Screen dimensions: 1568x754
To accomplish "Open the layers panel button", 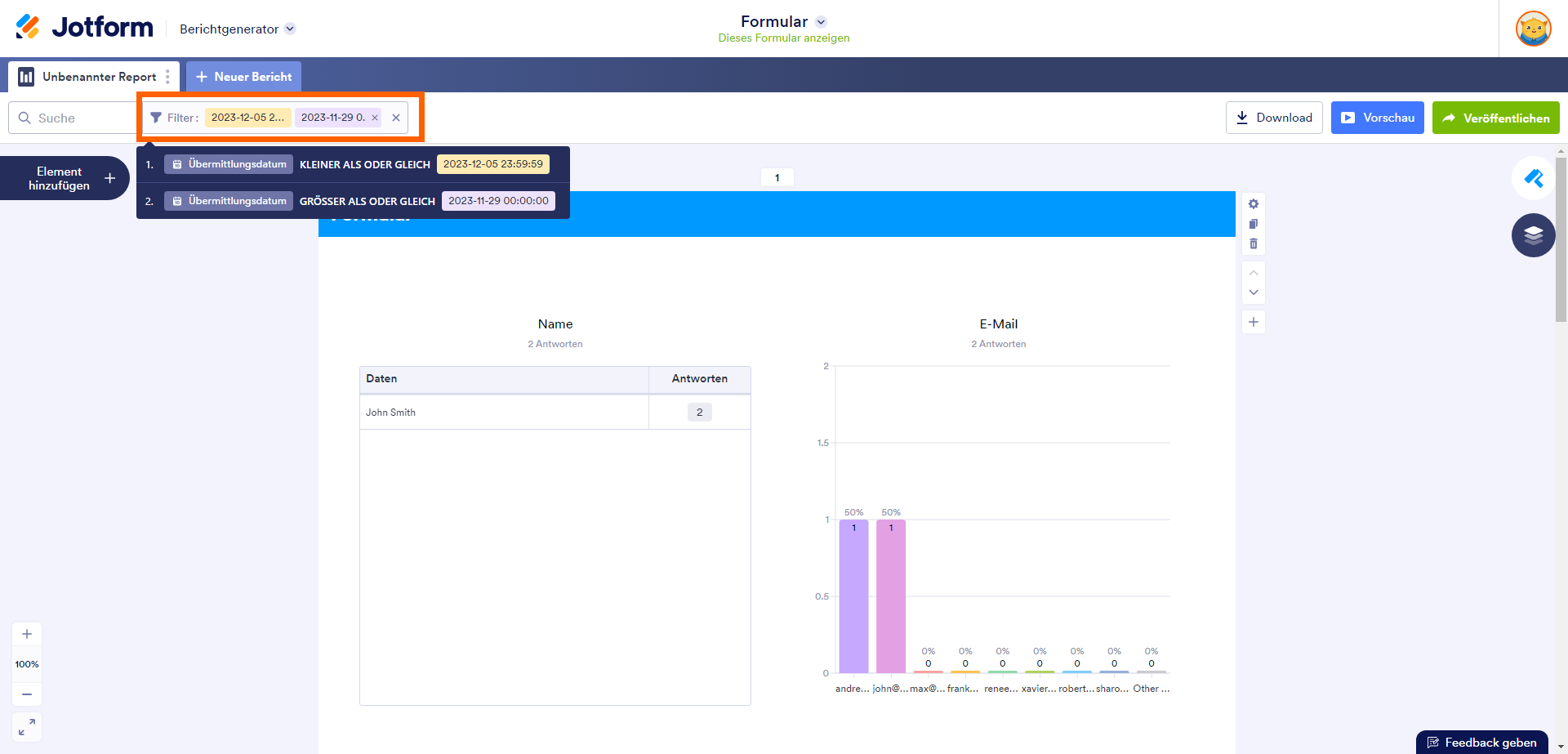I will coord(1533,235).
